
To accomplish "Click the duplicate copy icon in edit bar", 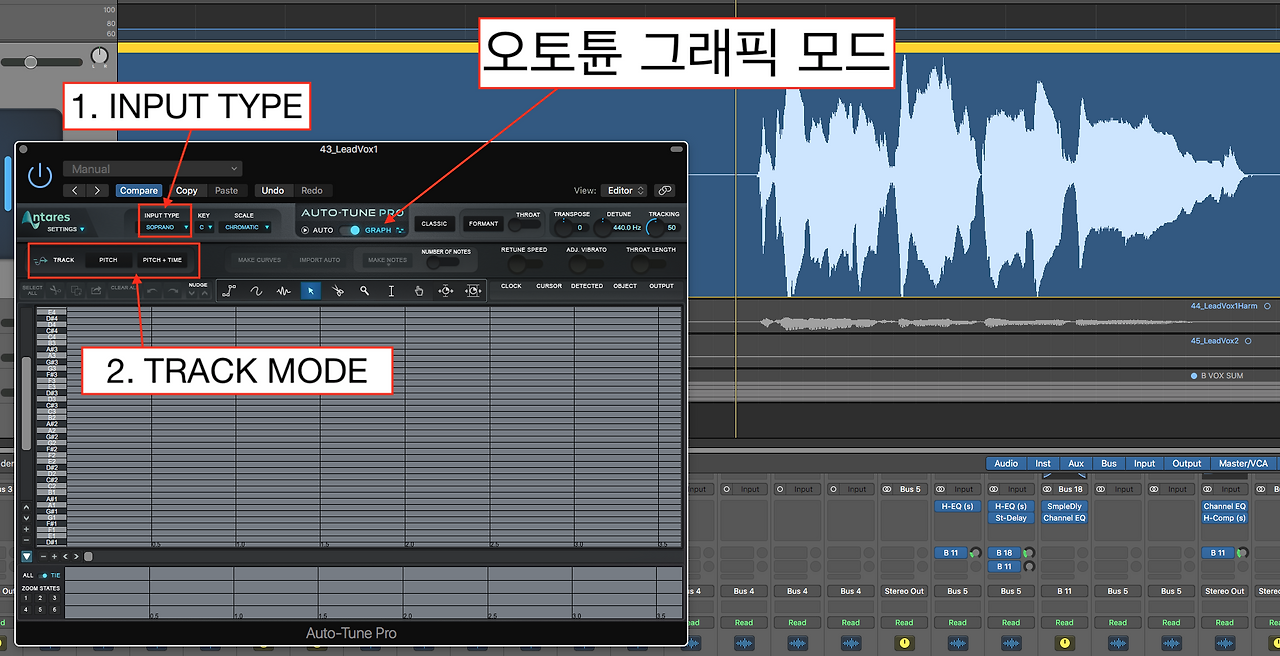I will pyautogui.click(x=77, y=290).
